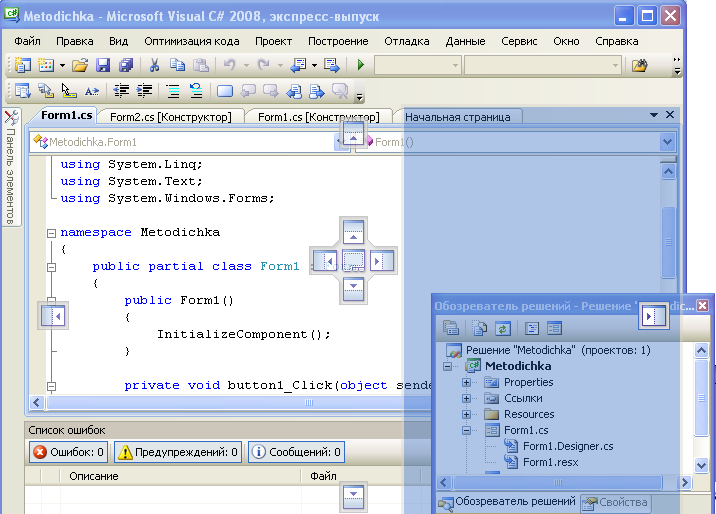The height and width of the screenshot is (514, 716).
Task: Click the Increase Line Indent icon
Action: pyautogui.click(x=144, y=91)
